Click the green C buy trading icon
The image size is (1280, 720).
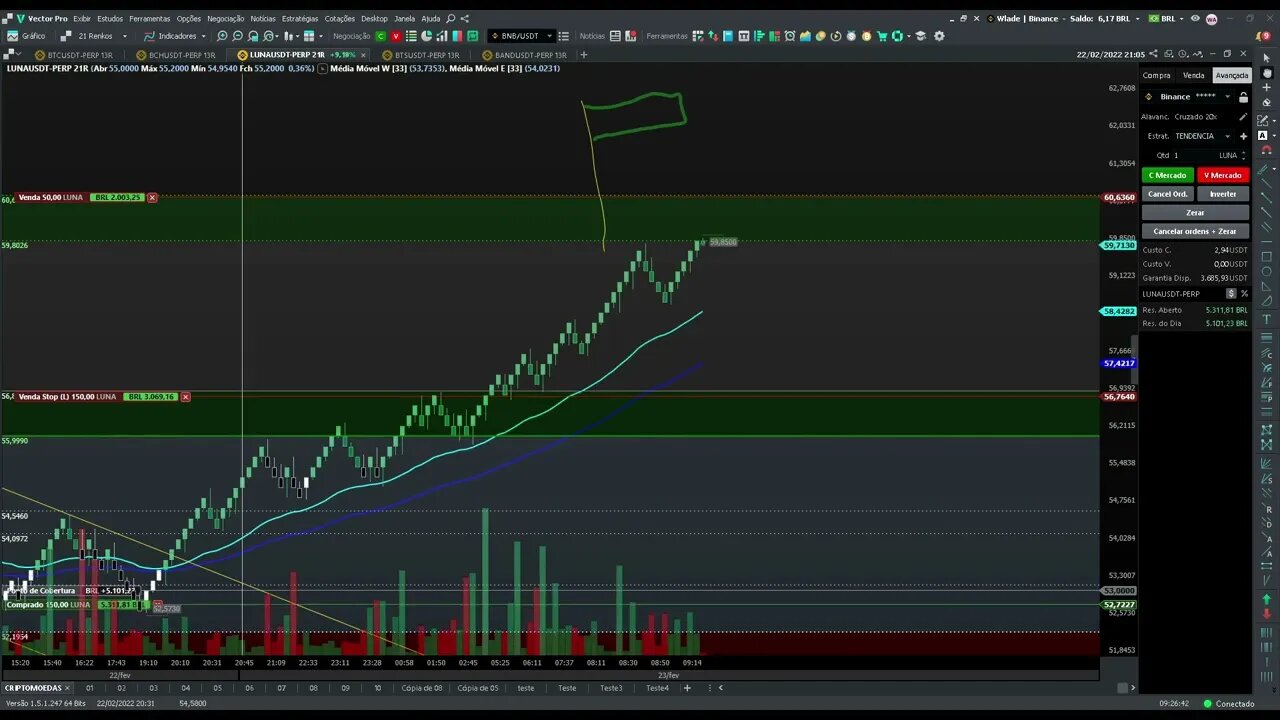click(x=381, y=36)
